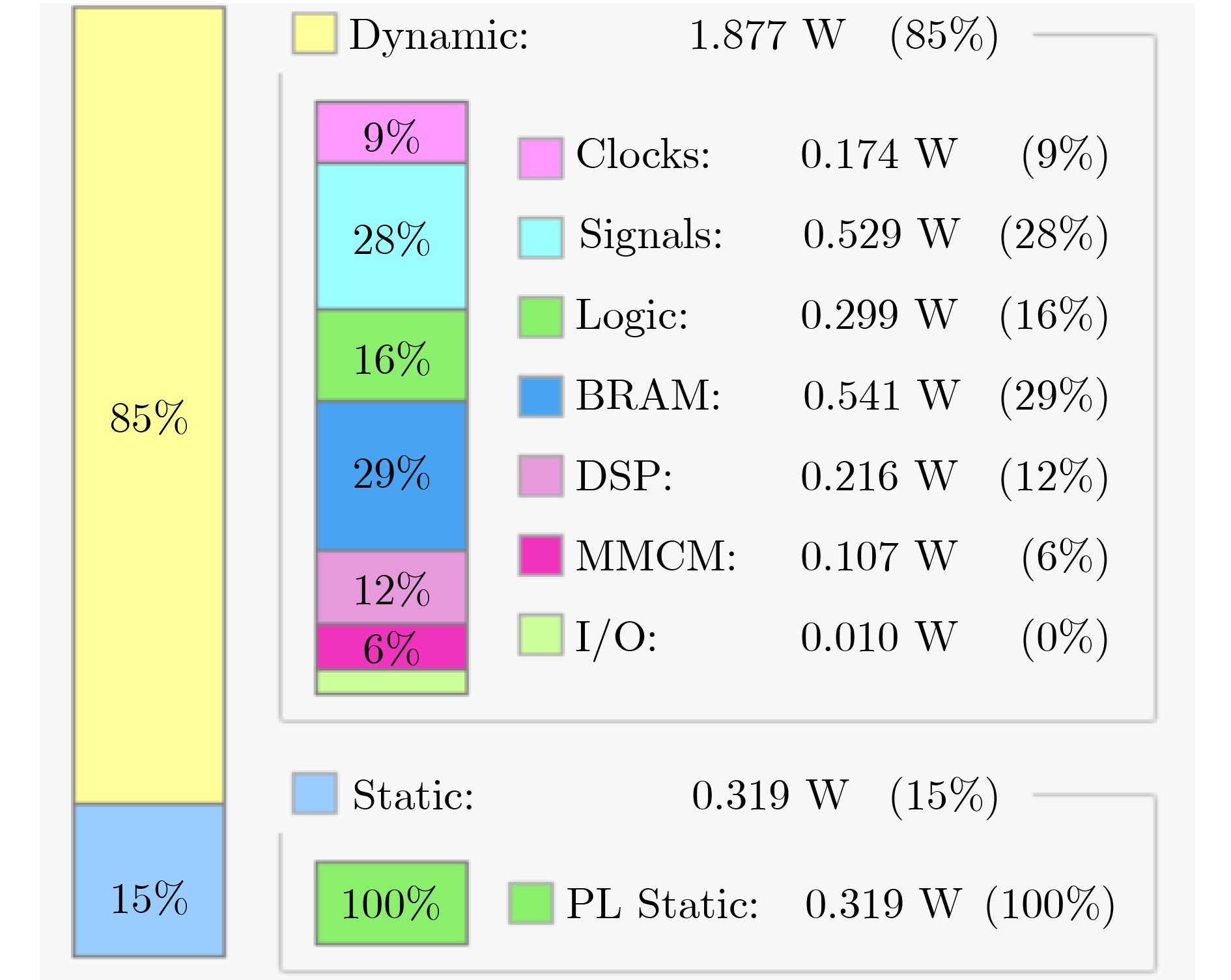Image resolution: width=1231 pixels, height=980 pixels.
Task: Click the 29% BRAM bar segment
Action: 391,476
